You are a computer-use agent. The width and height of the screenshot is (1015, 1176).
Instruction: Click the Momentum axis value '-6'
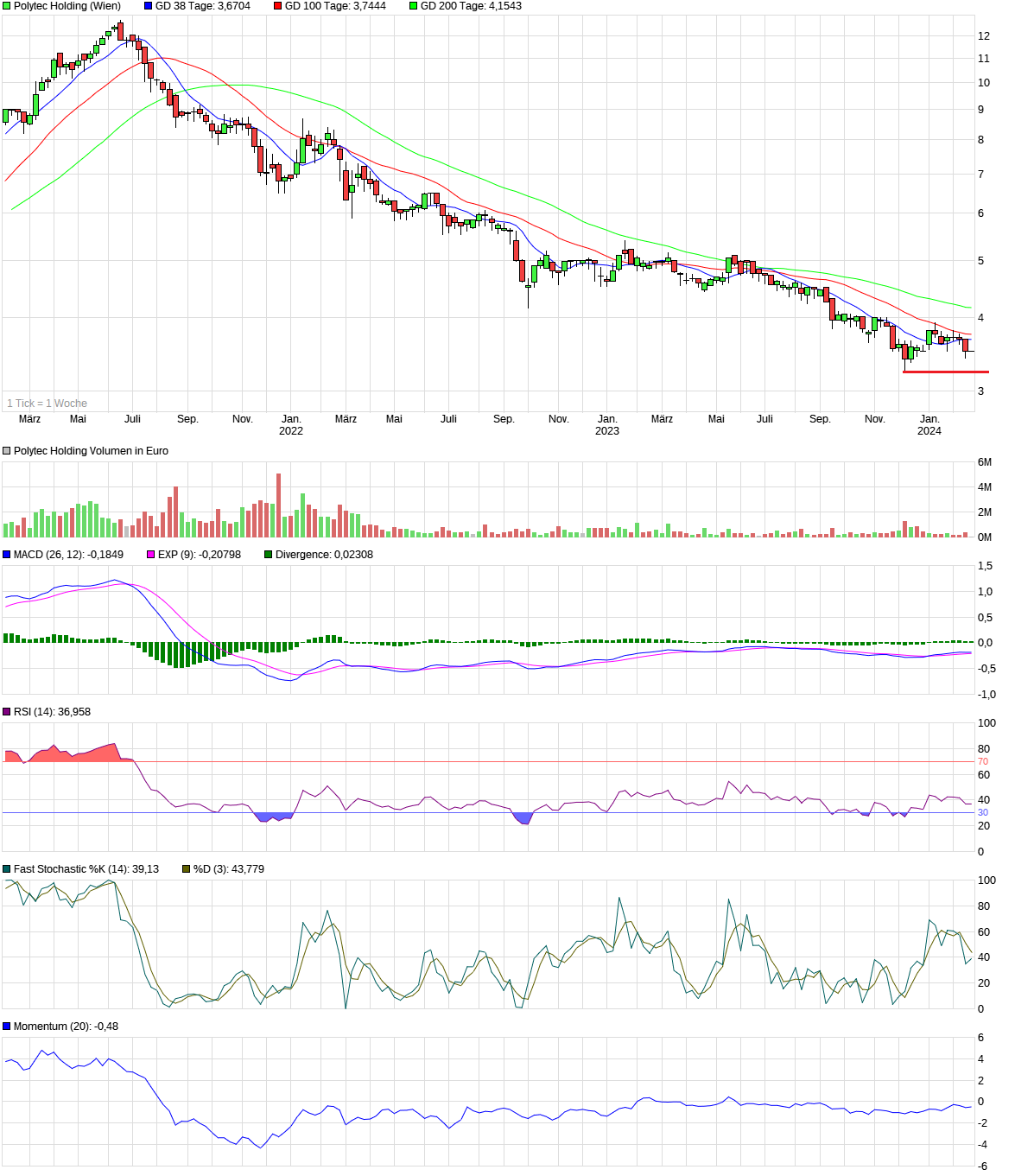coord(983,1166)
